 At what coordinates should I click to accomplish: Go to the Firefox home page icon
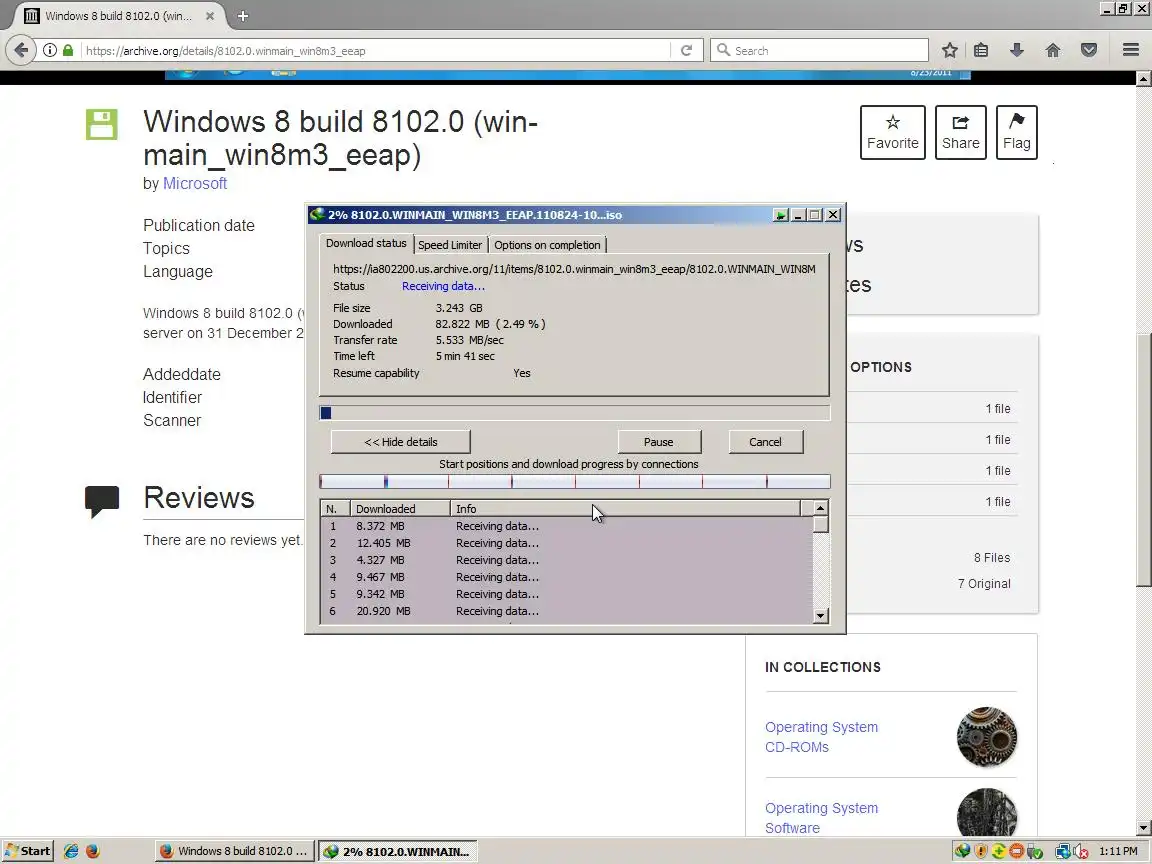[1053, 50]
